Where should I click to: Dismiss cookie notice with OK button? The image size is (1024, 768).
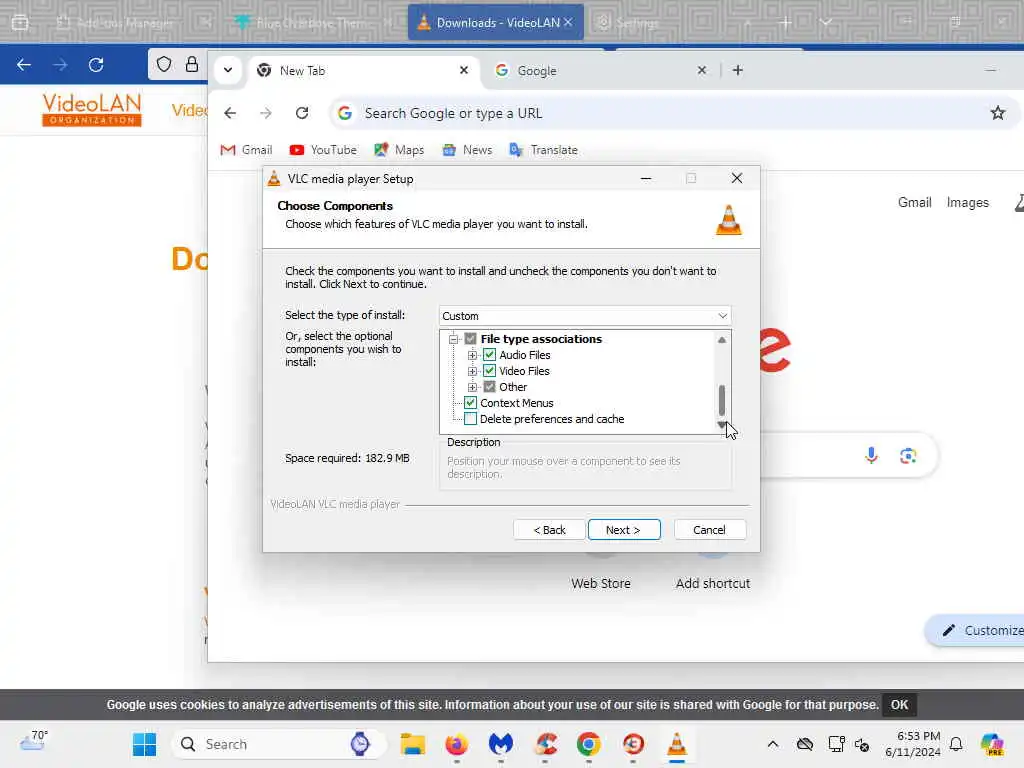pos(899,705)
